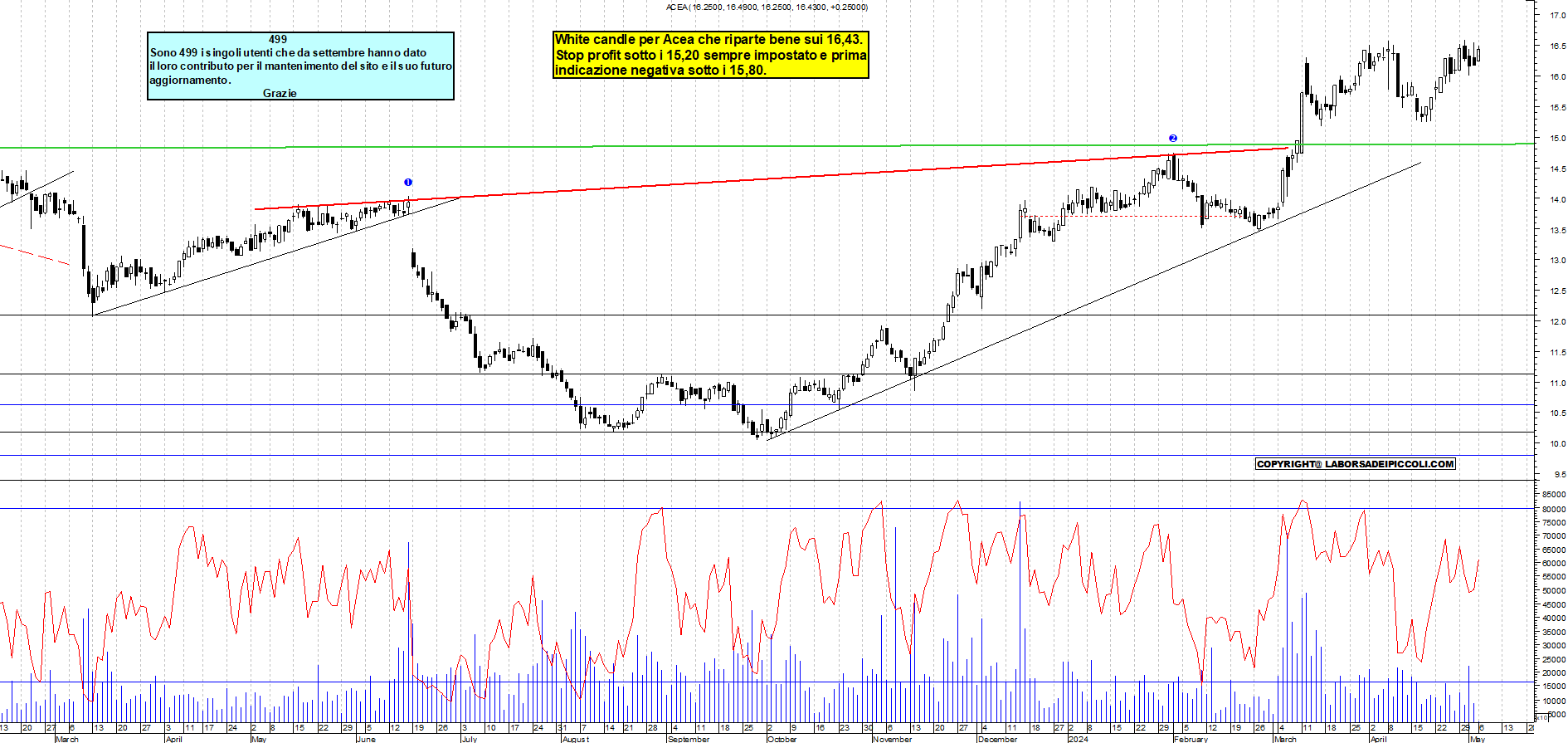The image size is (1568, 743).
Task: Click the 40000 volume axis label
Action: [x=1555, y=618]
